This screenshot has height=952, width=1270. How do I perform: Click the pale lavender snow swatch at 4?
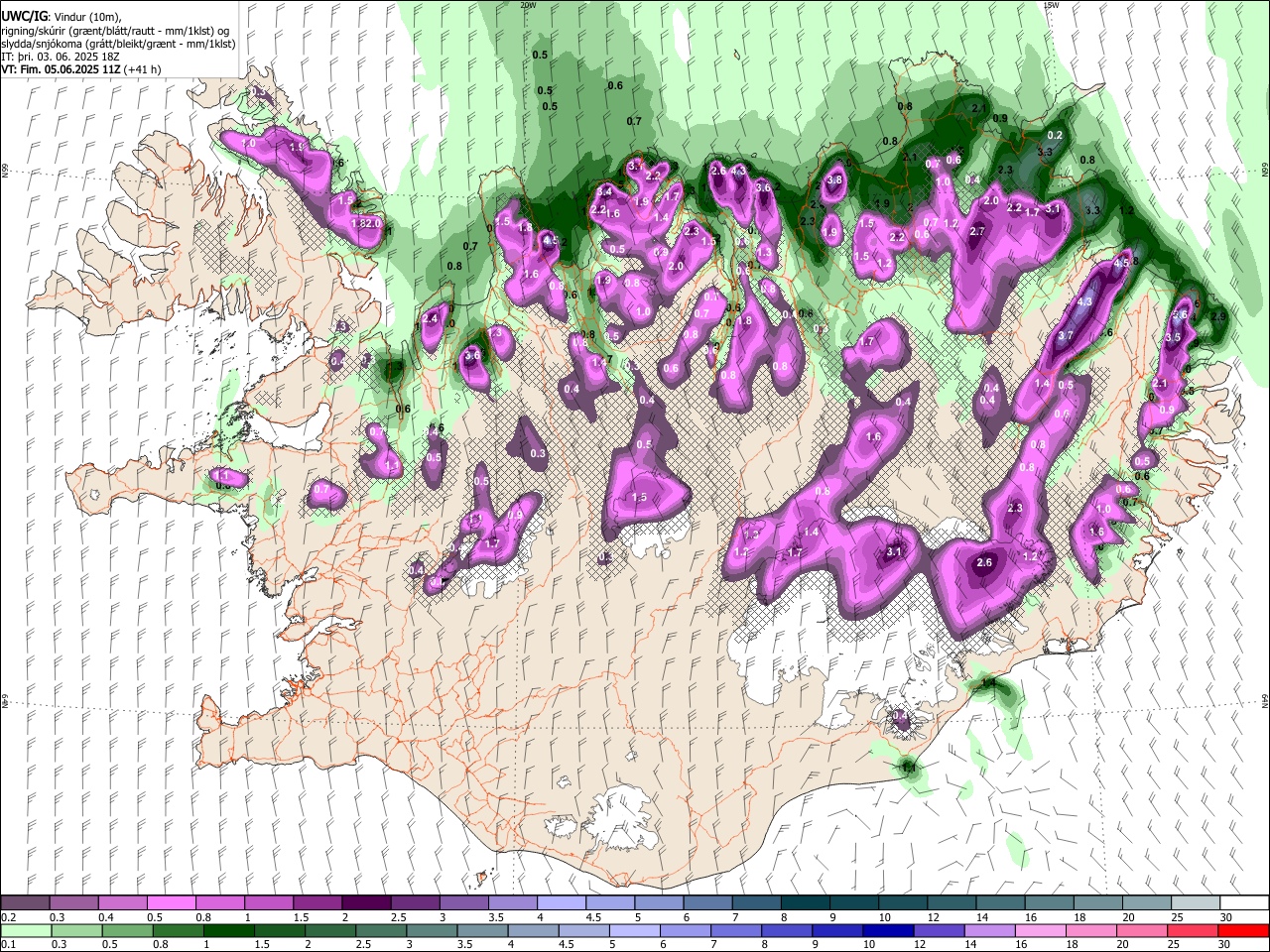point(561,902)
